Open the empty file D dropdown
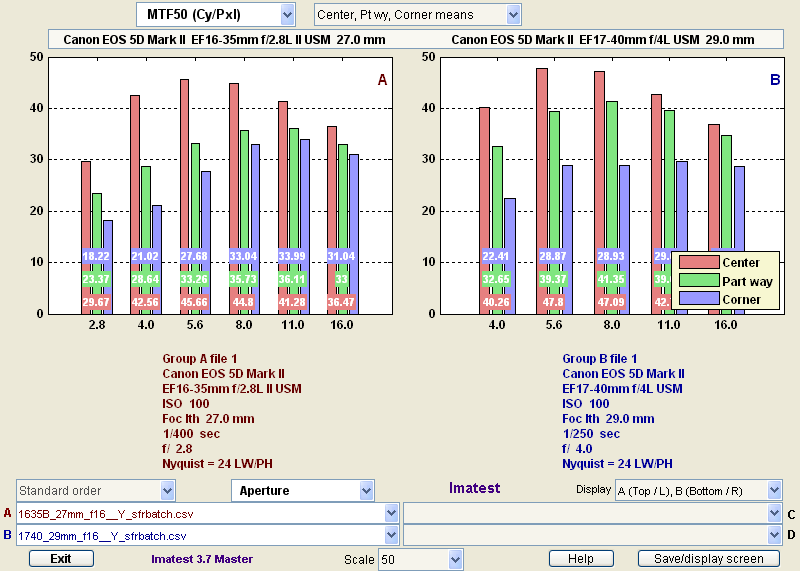 pyautogui.click(x=592, y=536)
